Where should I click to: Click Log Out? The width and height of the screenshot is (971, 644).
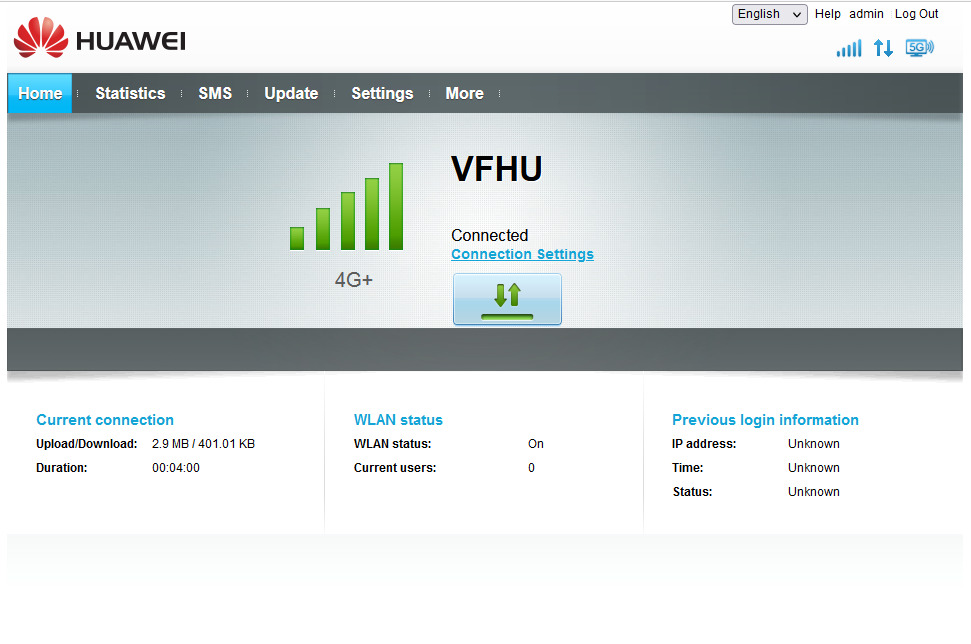click(x=917, y=14)
